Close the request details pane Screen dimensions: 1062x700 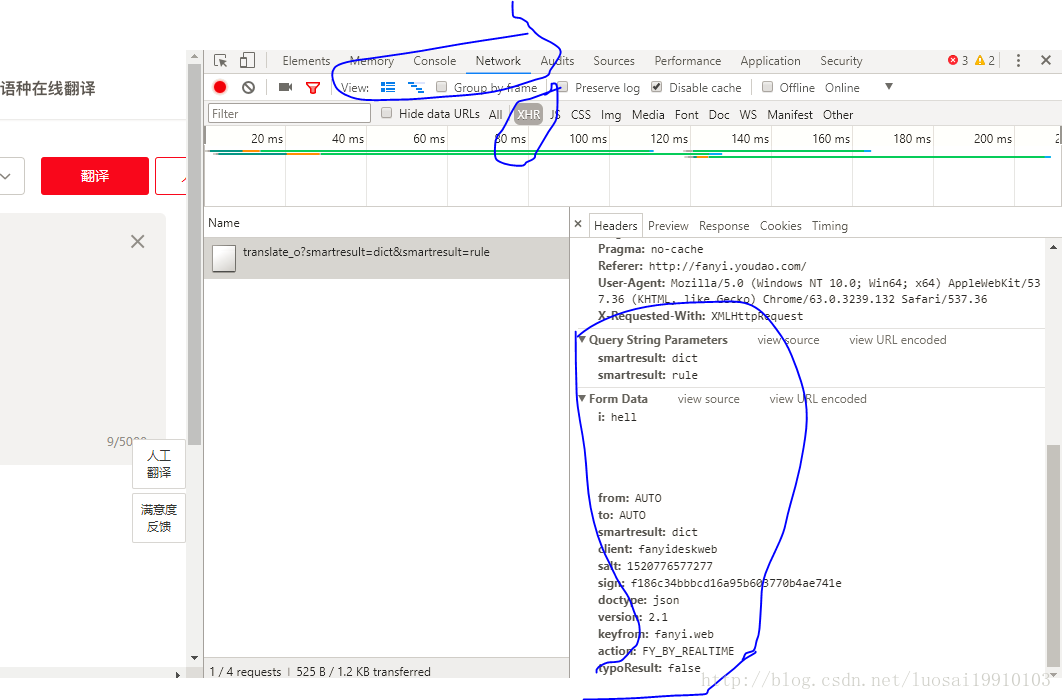click(578, 224)
